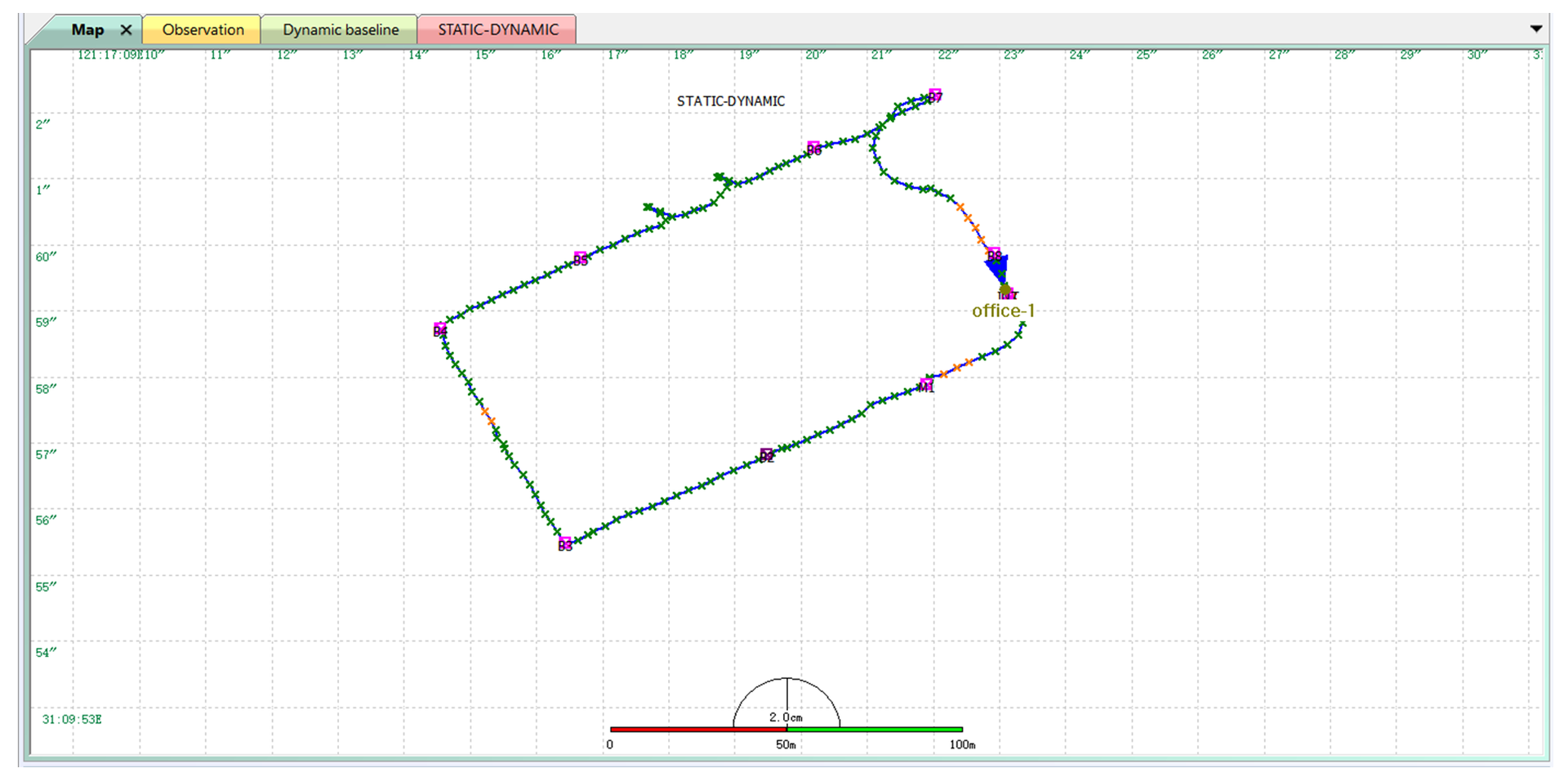Activate the Map tab

[x=87, y=29]
